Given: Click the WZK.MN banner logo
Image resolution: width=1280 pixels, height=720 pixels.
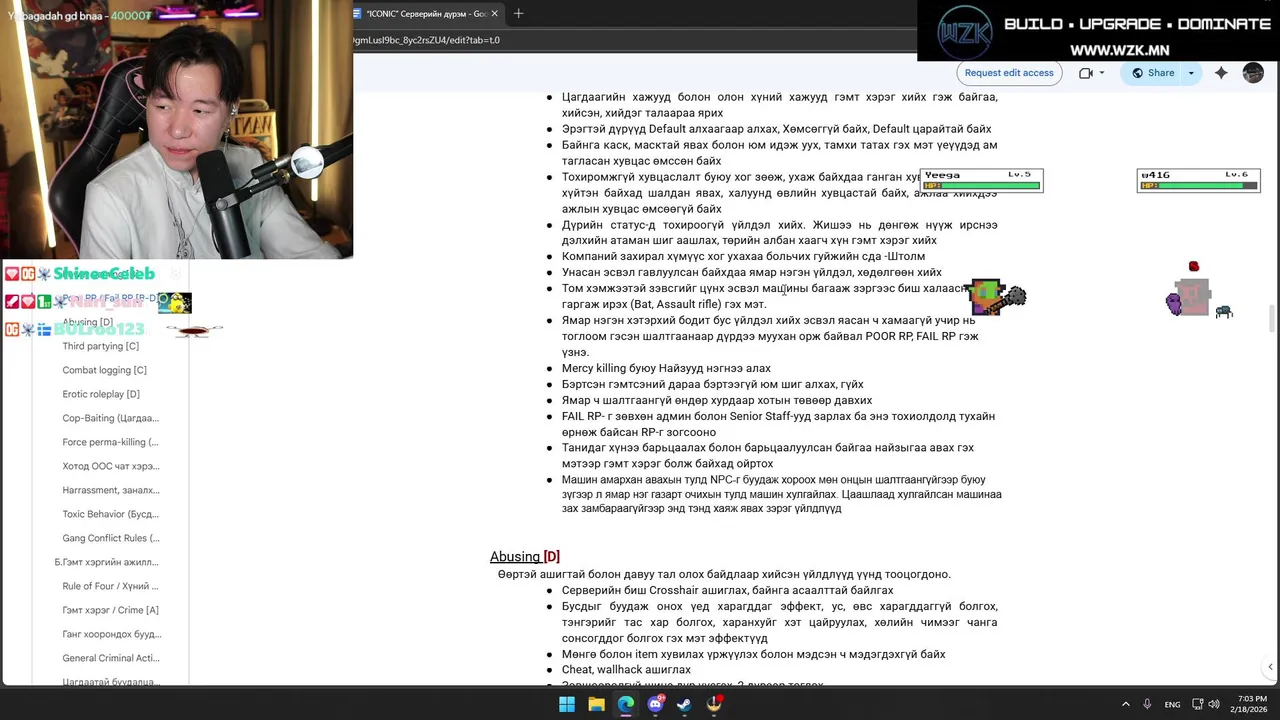Looking at the screenshot, I should click(x=966, y=32).
